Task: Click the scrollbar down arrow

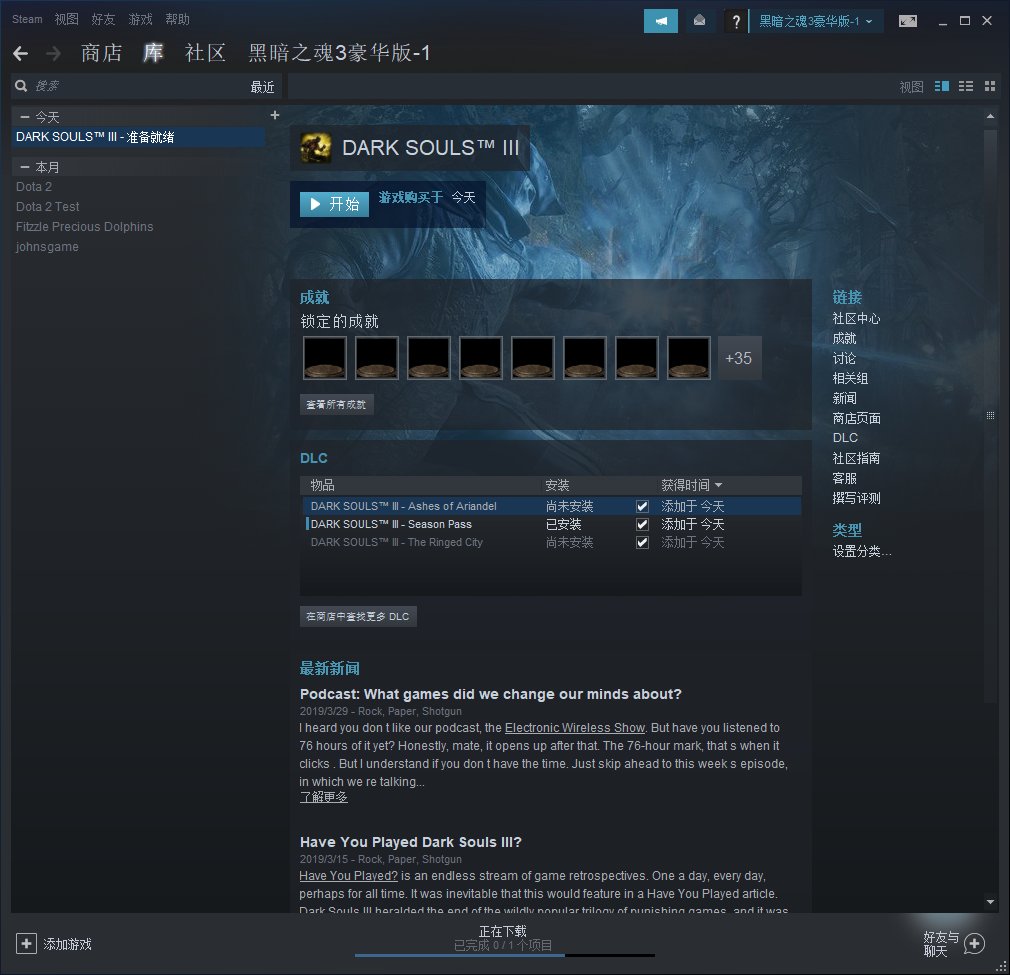Action: [990, 902]
